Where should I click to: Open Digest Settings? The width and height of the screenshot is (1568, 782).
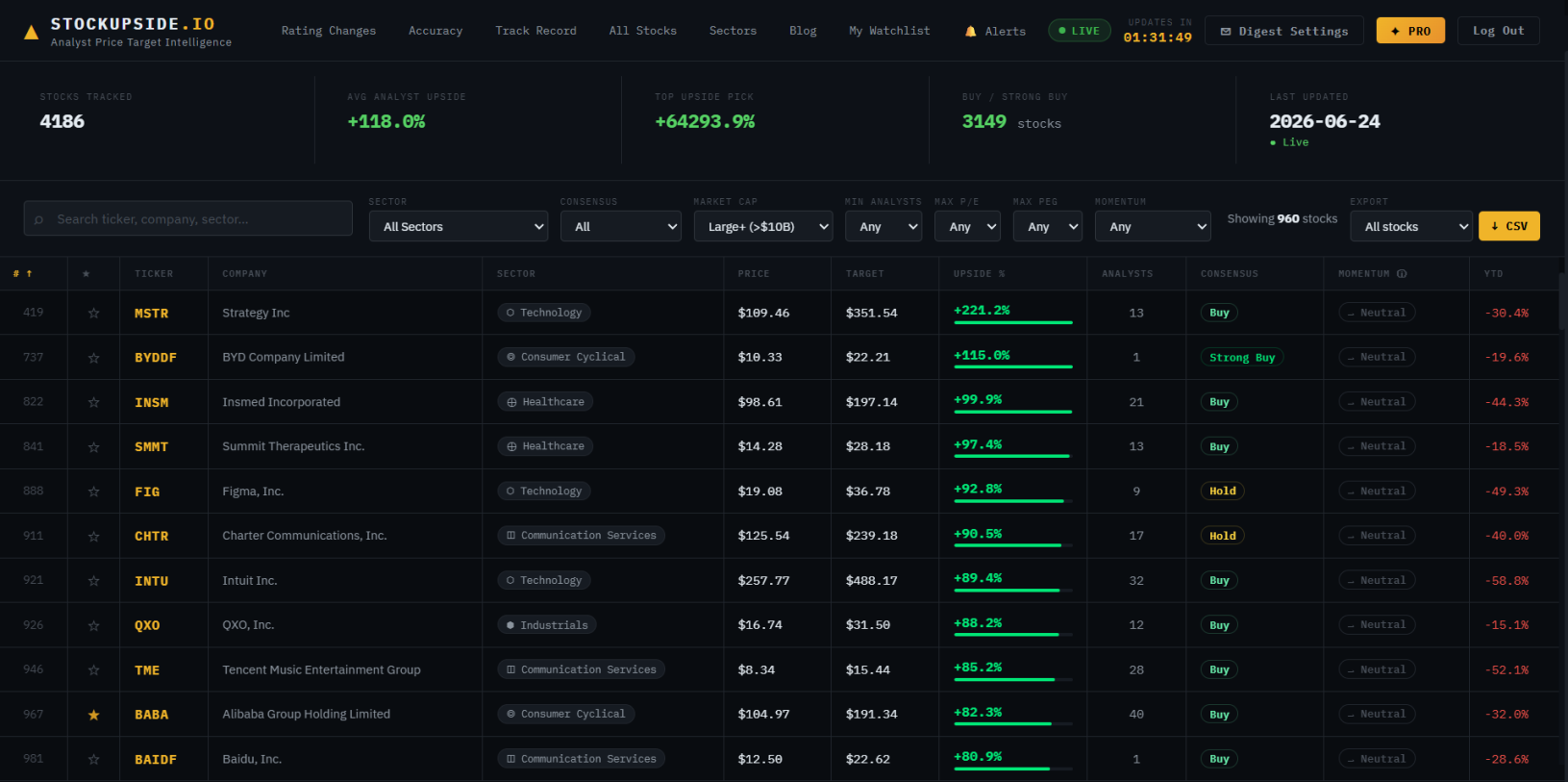click(x=1284, y=31)
